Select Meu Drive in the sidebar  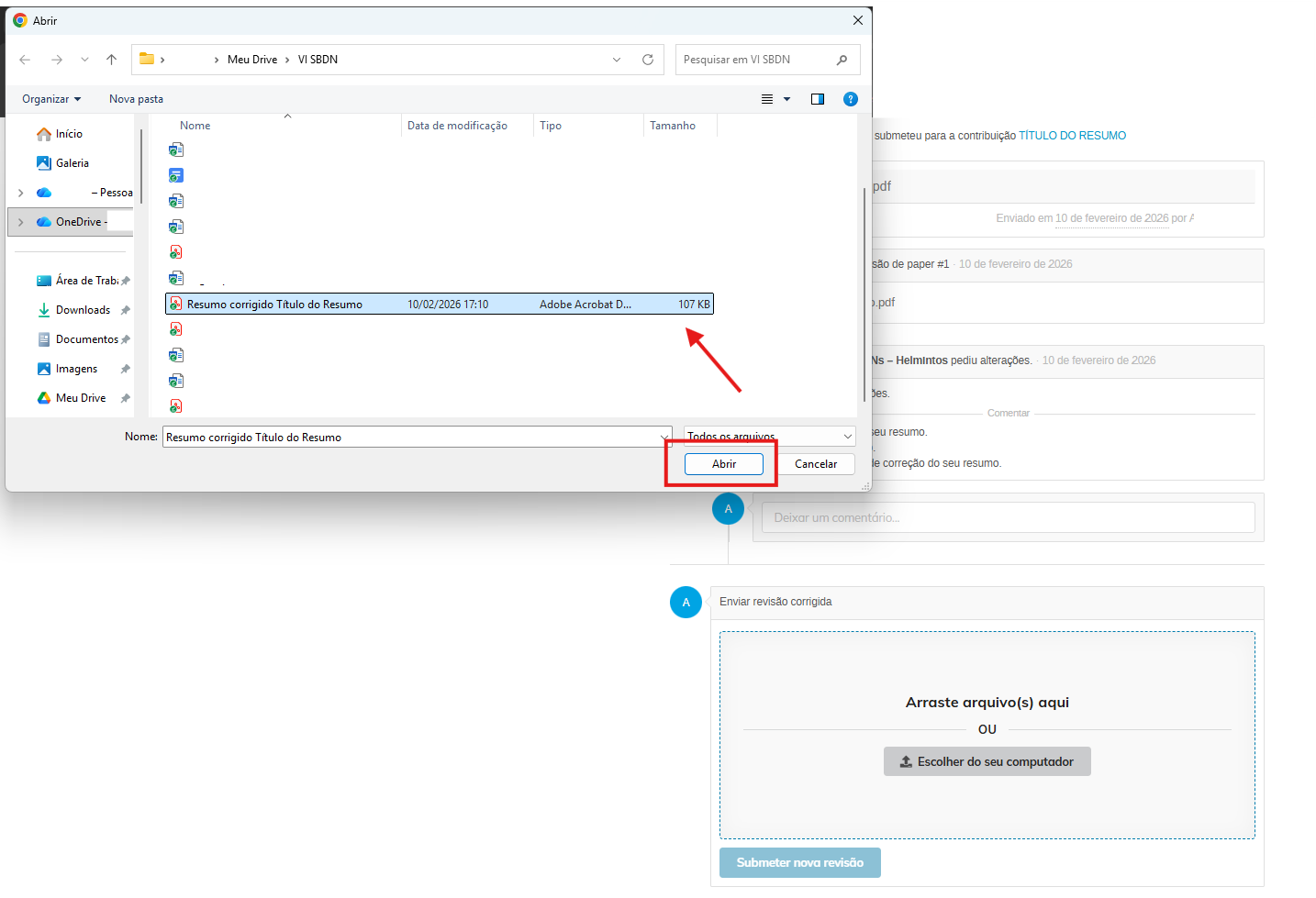81,398
